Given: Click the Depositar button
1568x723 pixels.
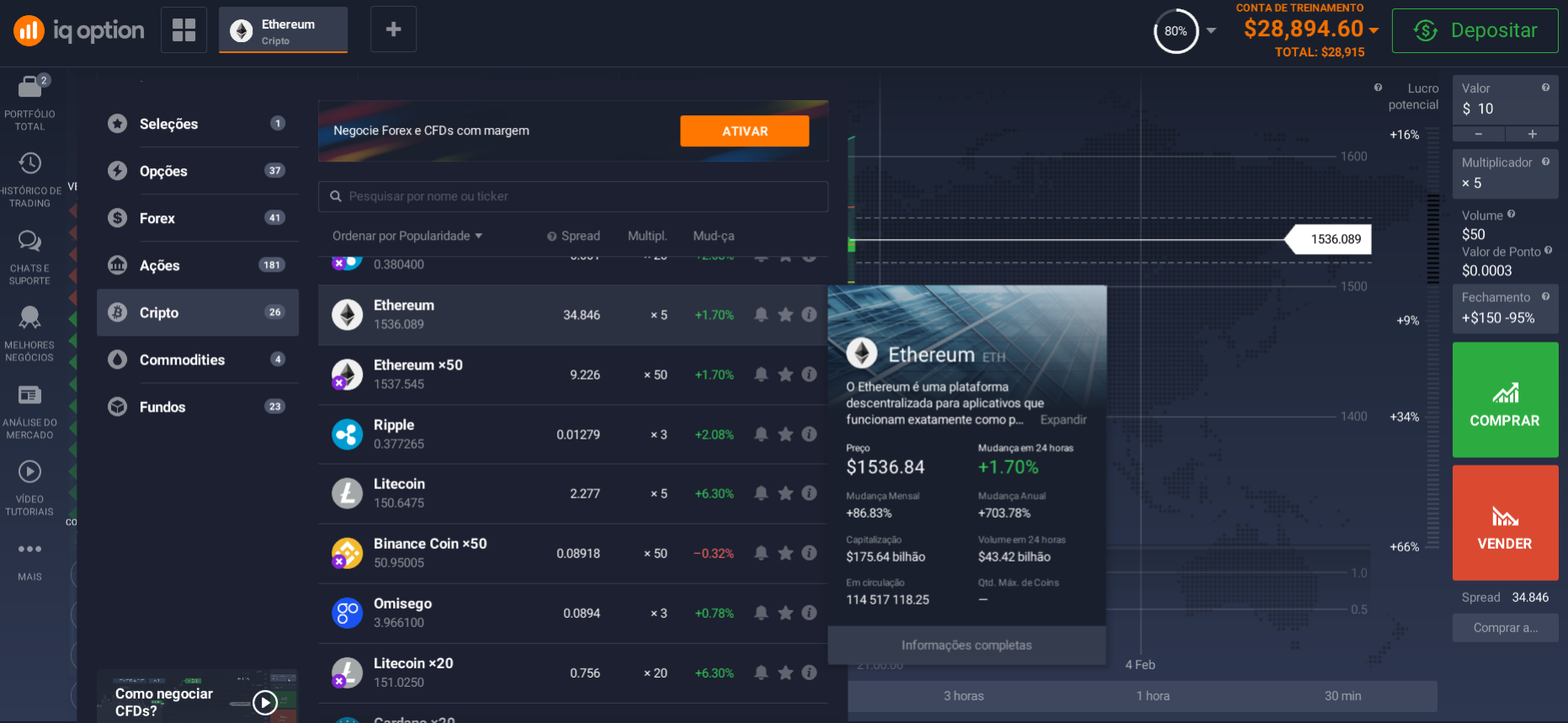Looking at the screenshot, I should (1475, 30).
